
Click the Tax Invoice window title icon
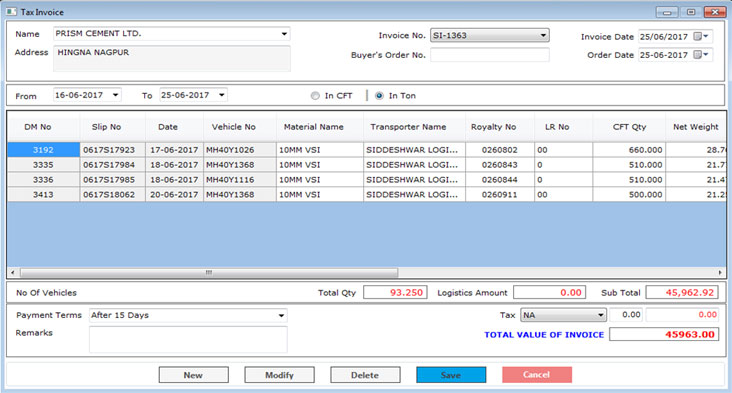coord(11,12)
